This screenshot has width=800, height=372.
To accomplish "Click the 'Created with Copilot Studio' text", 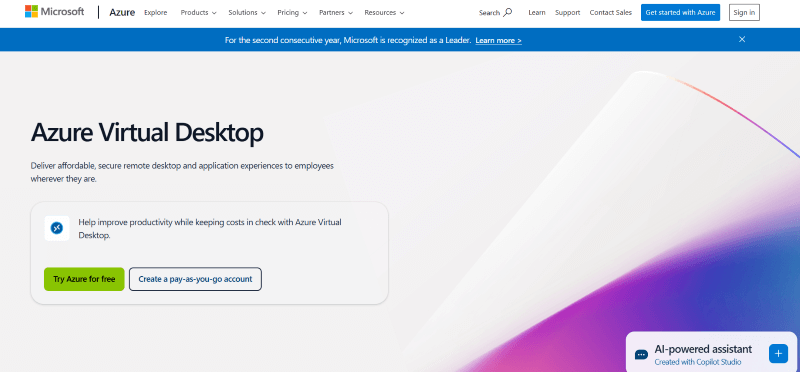I will pos(697,362).
